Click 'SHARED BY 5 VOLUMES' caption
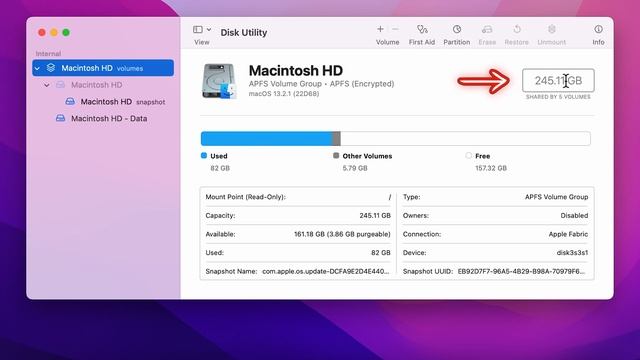640x360 pixels. 558,97
